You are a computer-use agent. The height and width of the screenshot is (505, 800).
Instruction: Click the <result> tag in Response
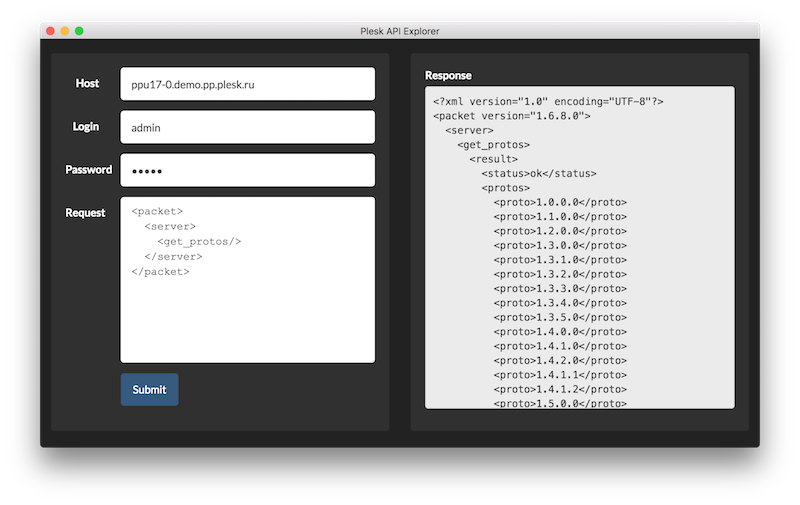493,159
